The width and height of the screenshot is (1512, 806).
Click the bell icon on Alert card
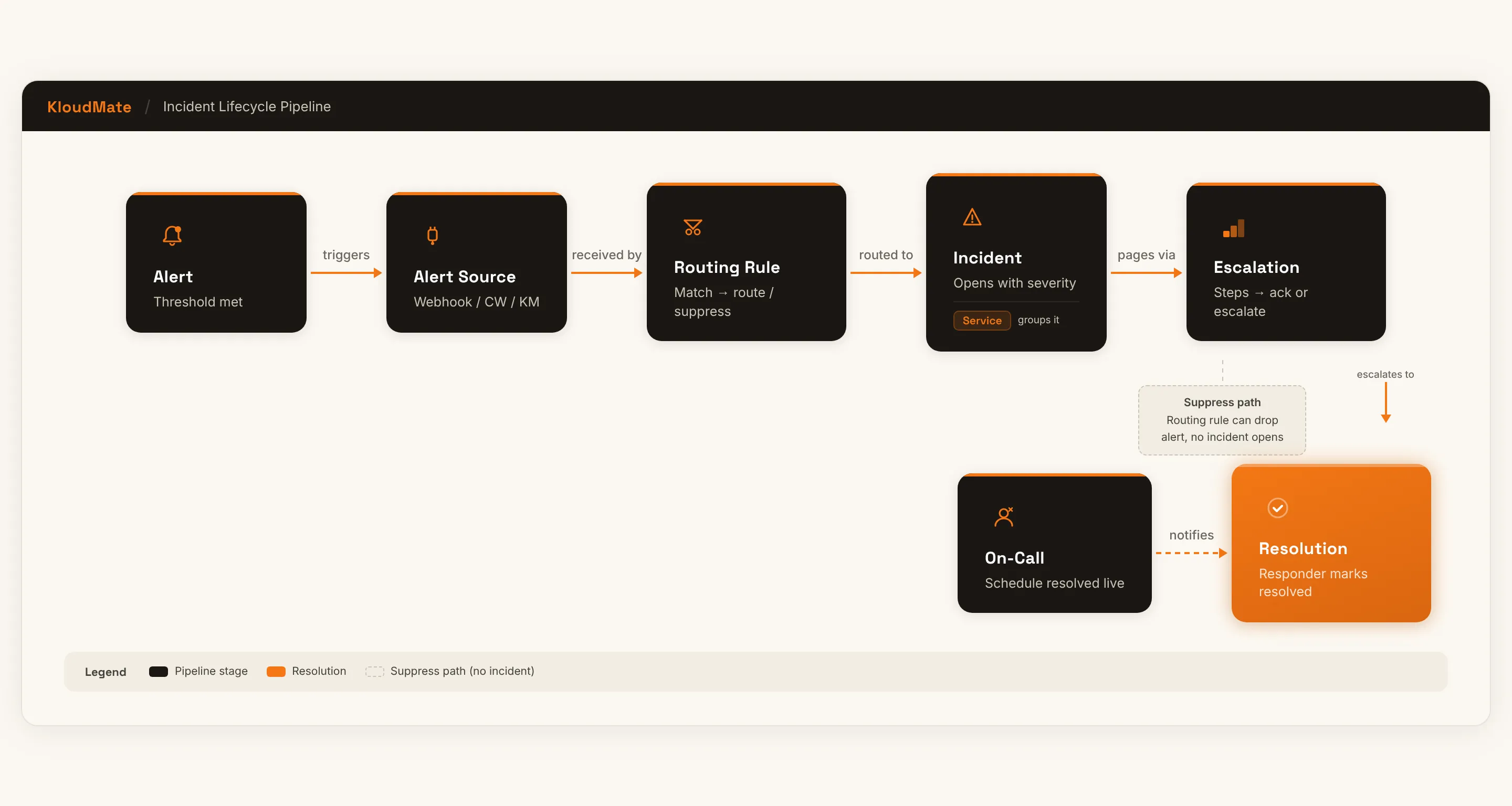pos(173,235)
